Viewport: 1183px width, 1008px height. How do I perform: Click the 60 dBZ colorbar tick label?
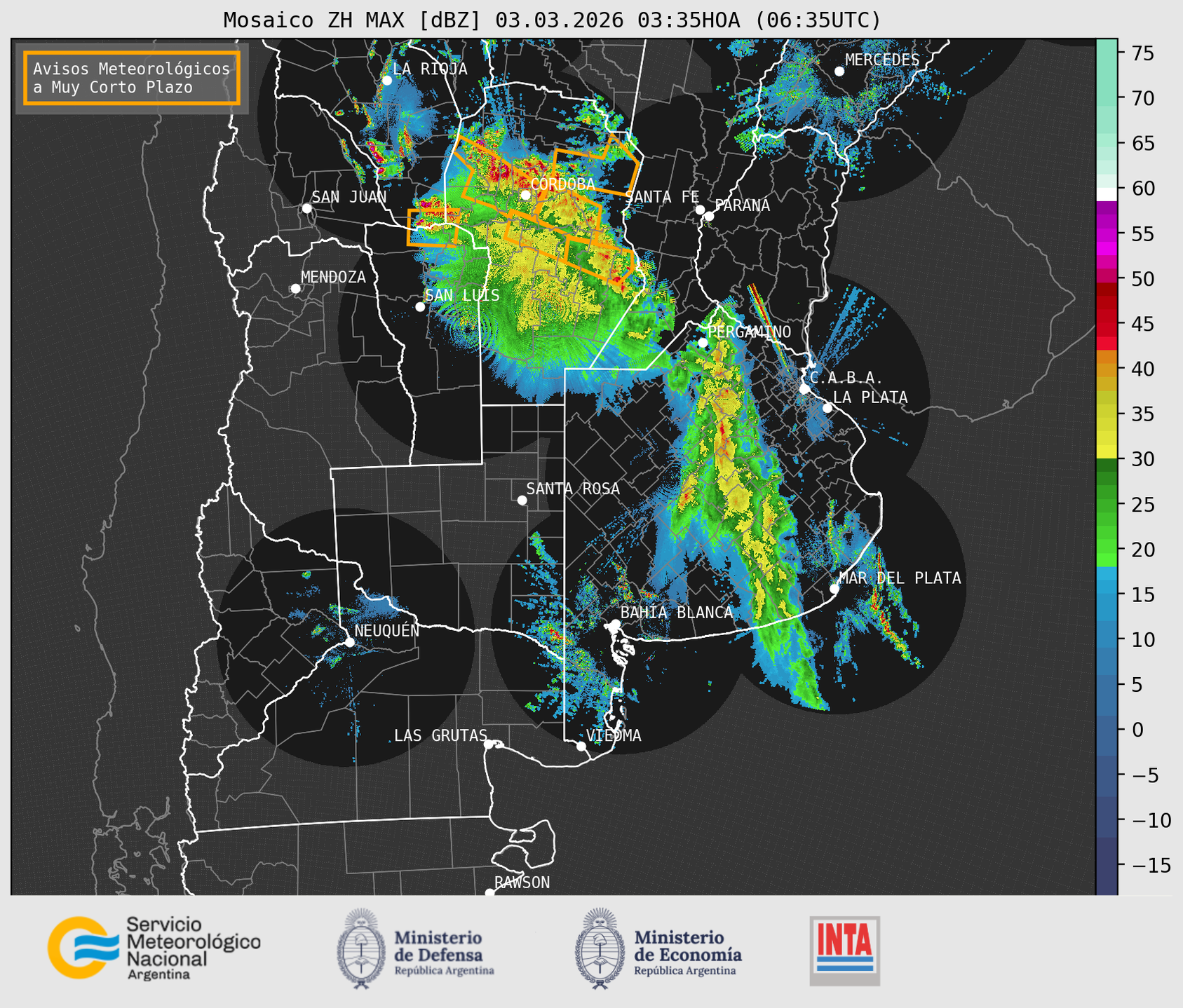click(x=1142, y=189)
